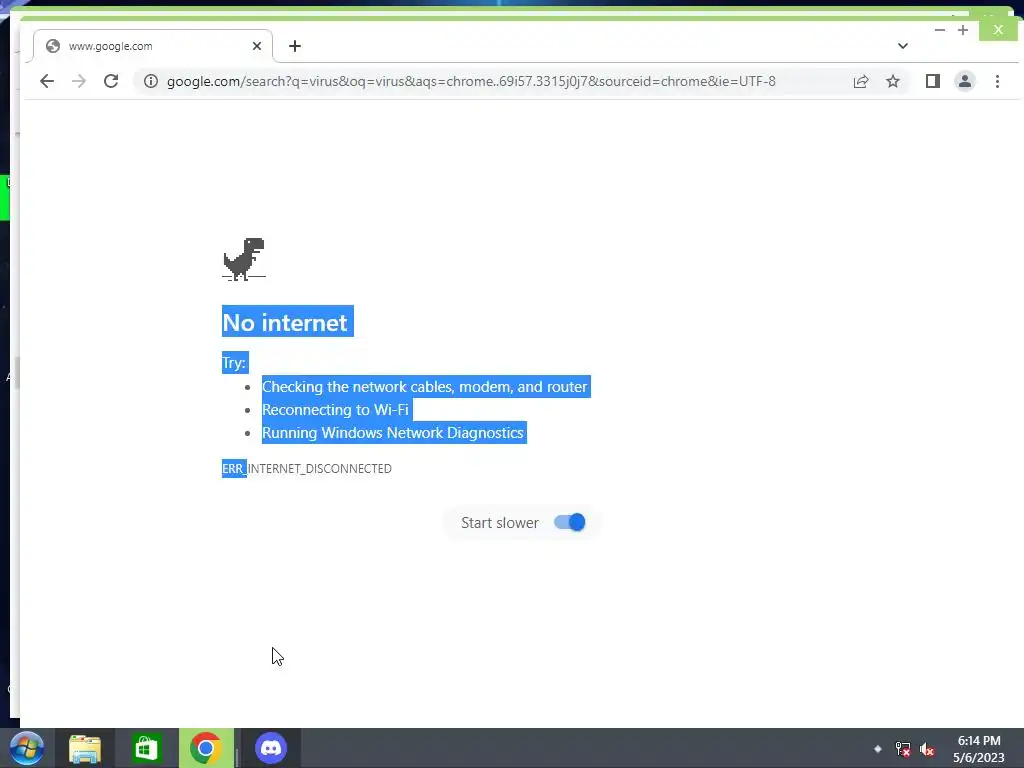Open the side panel icon
This screenshot has height=768, width=1024.
tap(933, 81)
